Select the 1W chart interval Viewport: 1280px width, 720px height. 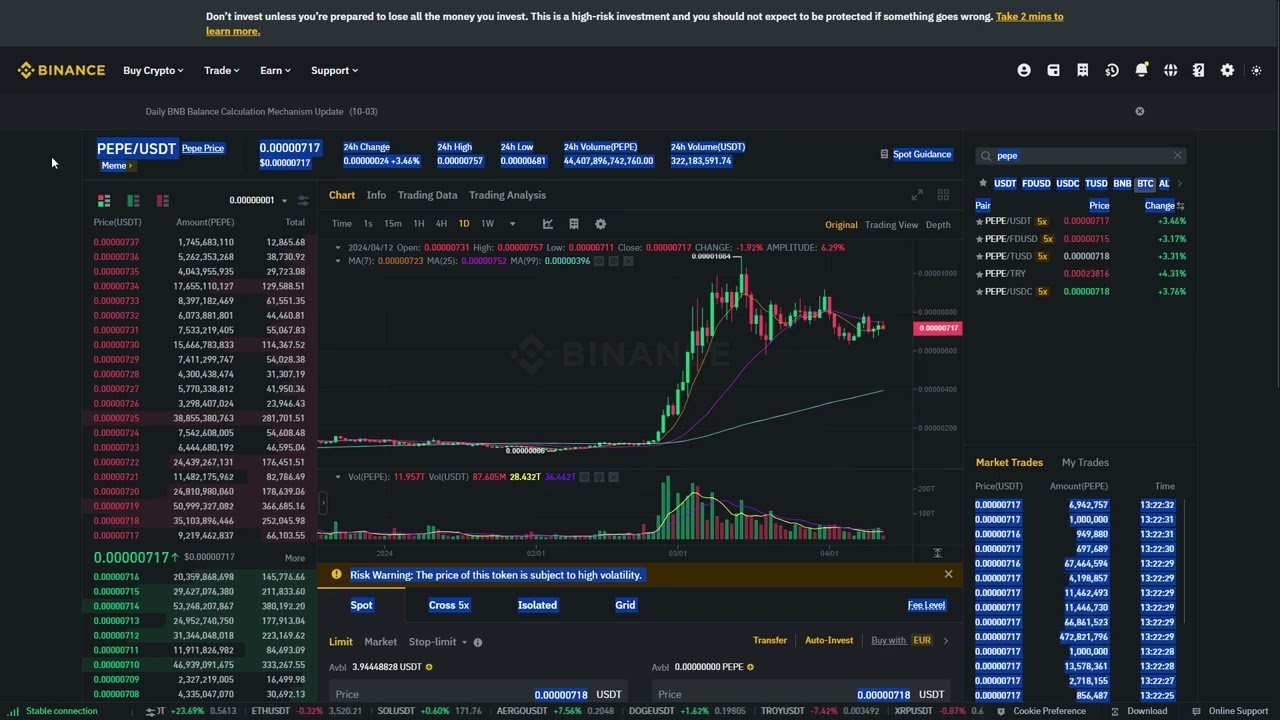click(x=488, y=224)
